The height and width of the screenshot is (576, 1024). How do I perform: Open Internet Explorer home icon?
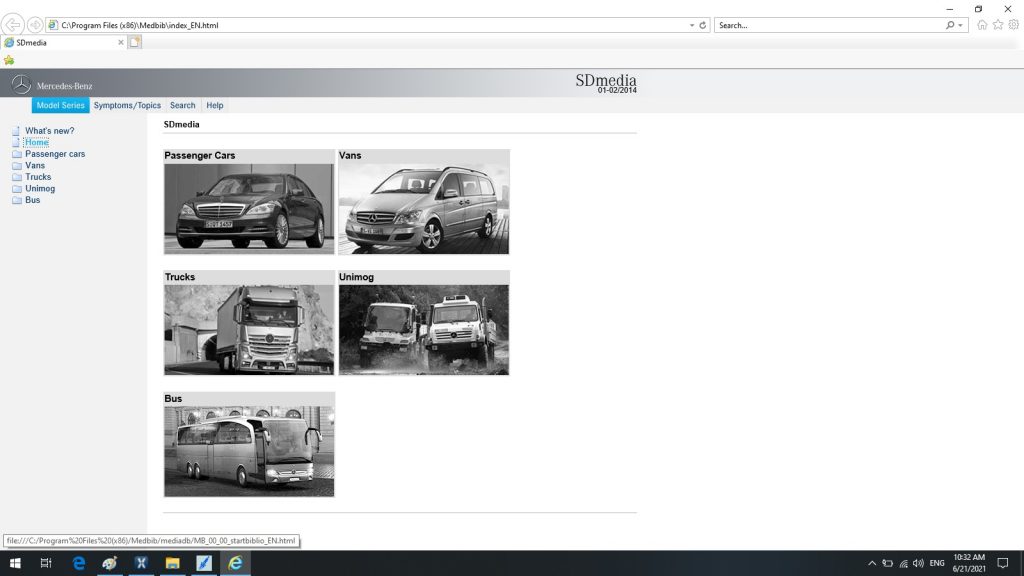coord(982,25)
